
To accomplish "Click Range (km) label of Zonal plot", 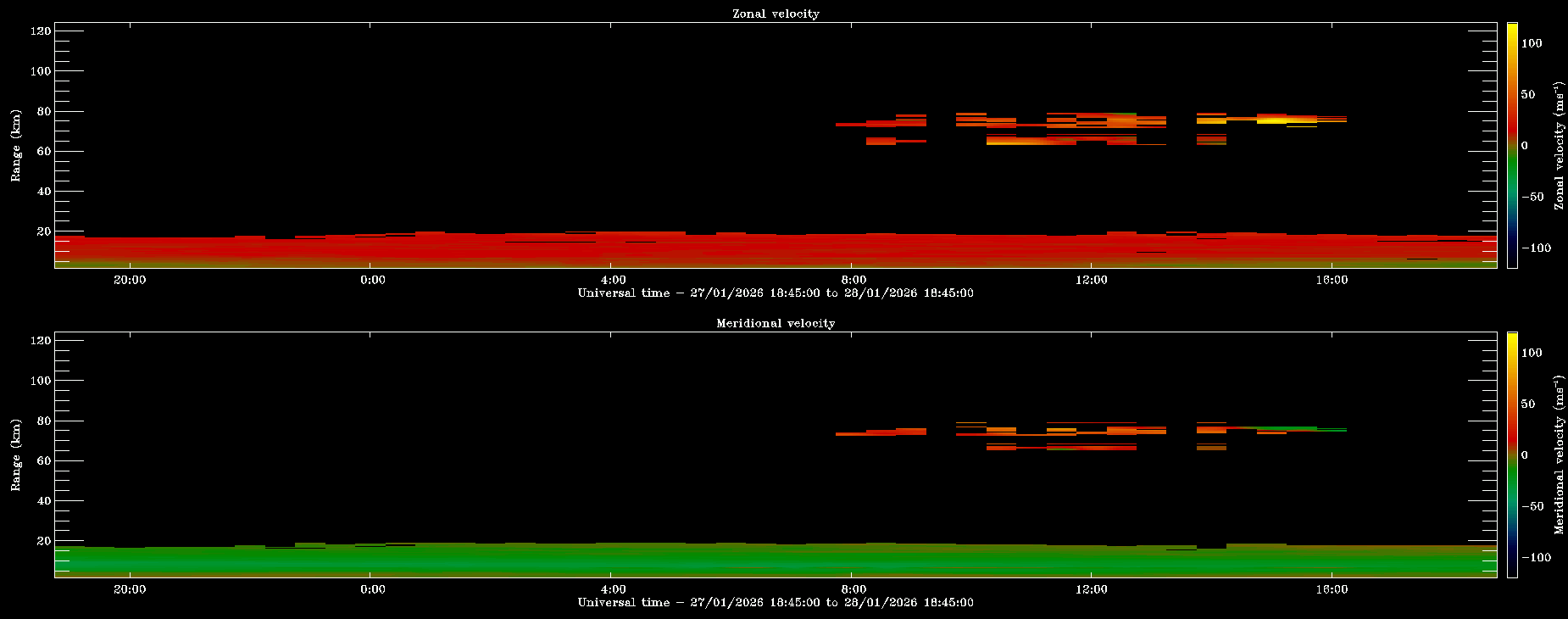I will coord(15,145).
